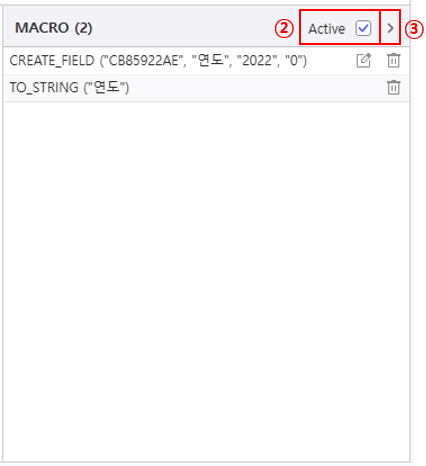Screen dimensions: 426x466
Task: Click the "2022" value in CREATE_FIELD macro
Action: 257,61
